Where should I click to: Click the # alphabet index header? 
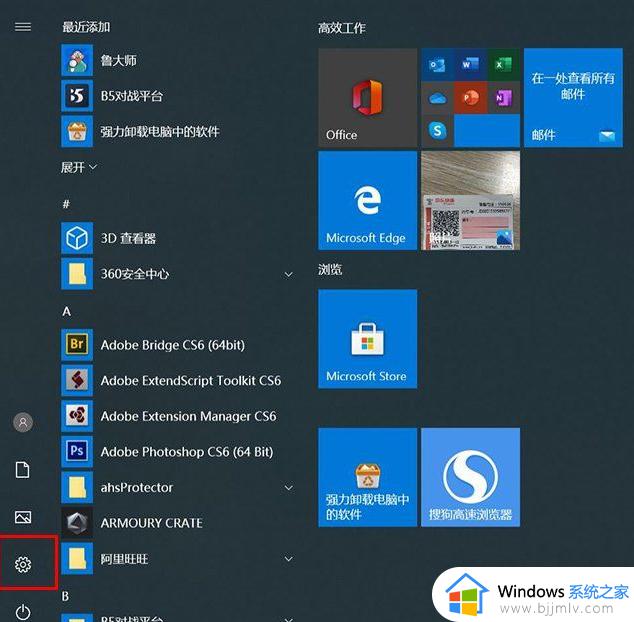point(66,204)
